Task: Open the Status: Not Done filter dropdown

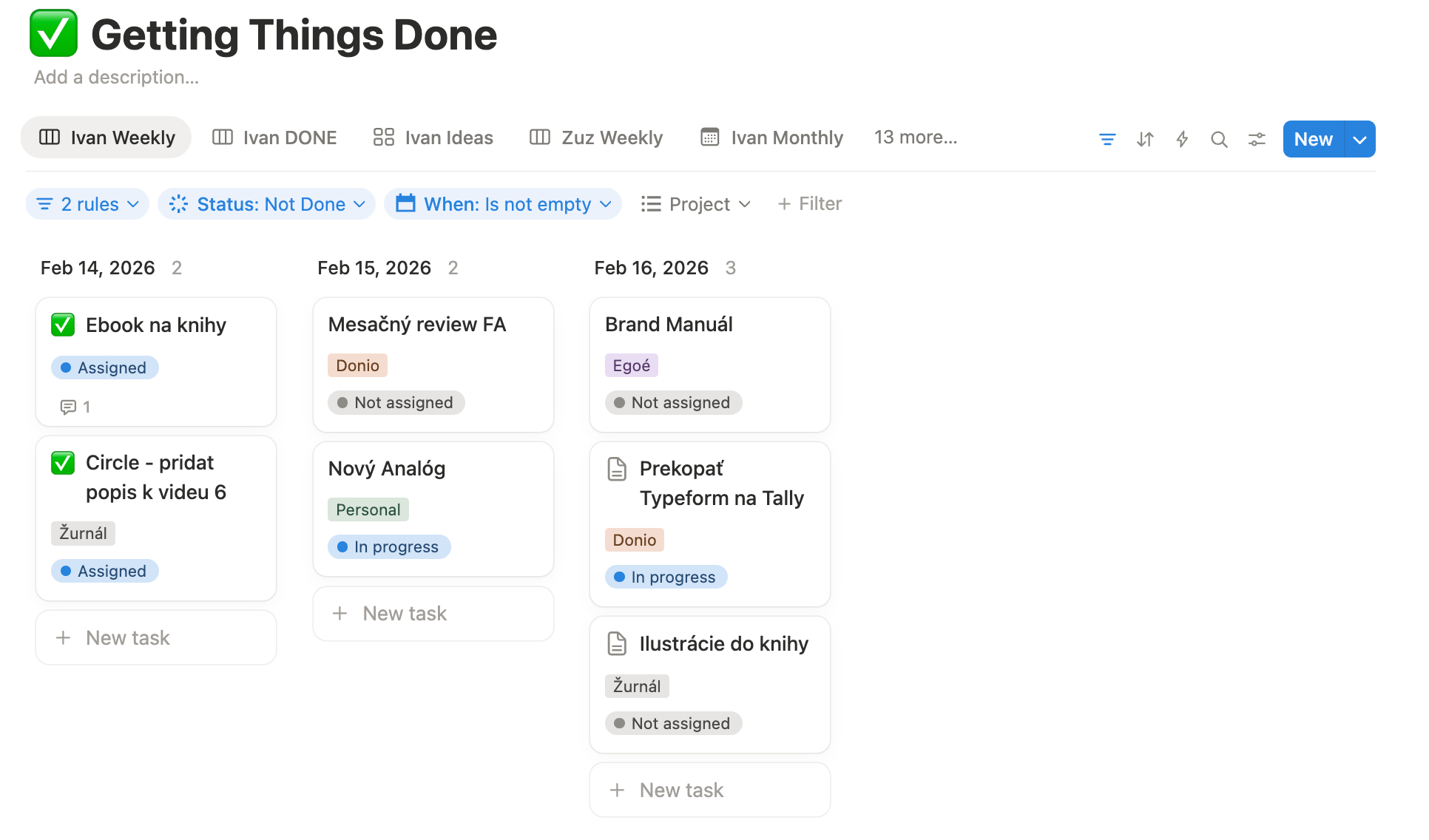Action: (266, 204)
